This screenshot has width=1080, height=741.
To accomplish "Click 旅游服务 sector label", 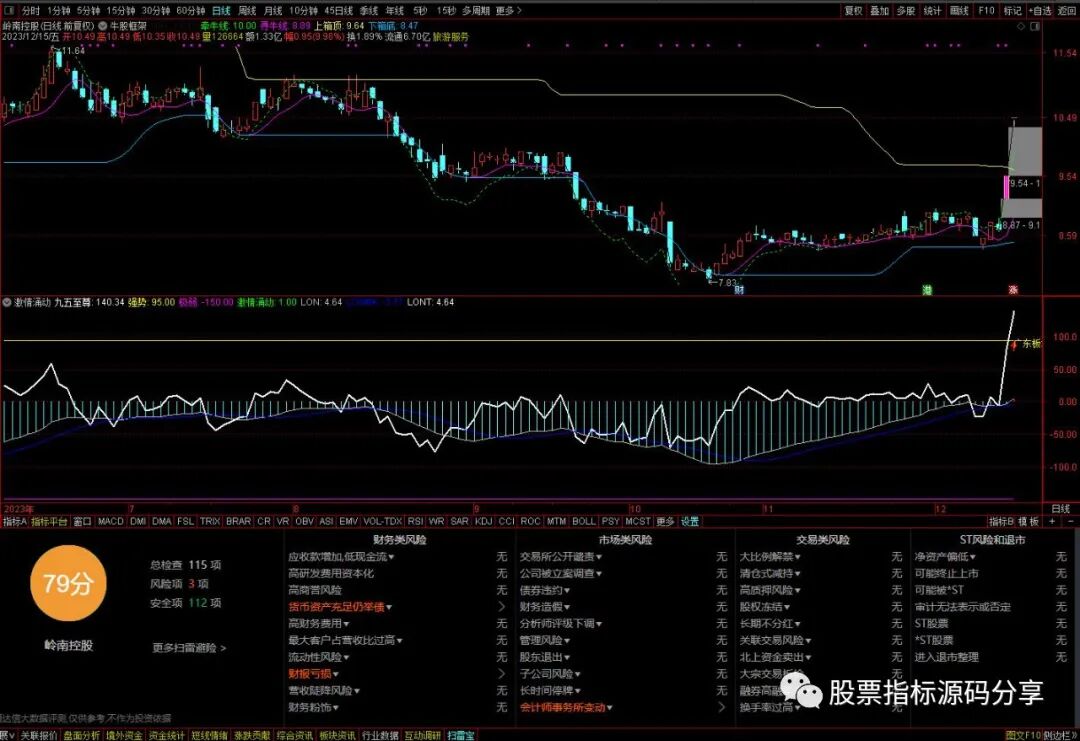I will point(450,36).
